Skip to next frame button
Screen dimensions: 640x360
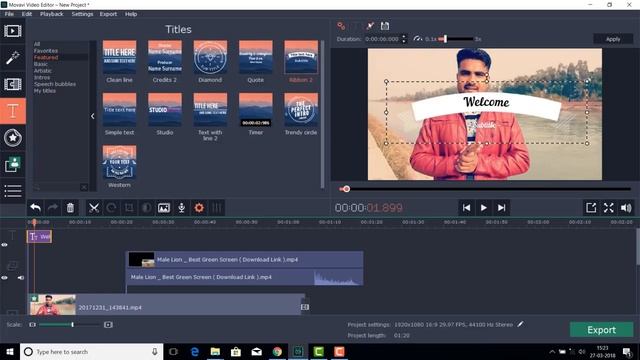(501, 208)
